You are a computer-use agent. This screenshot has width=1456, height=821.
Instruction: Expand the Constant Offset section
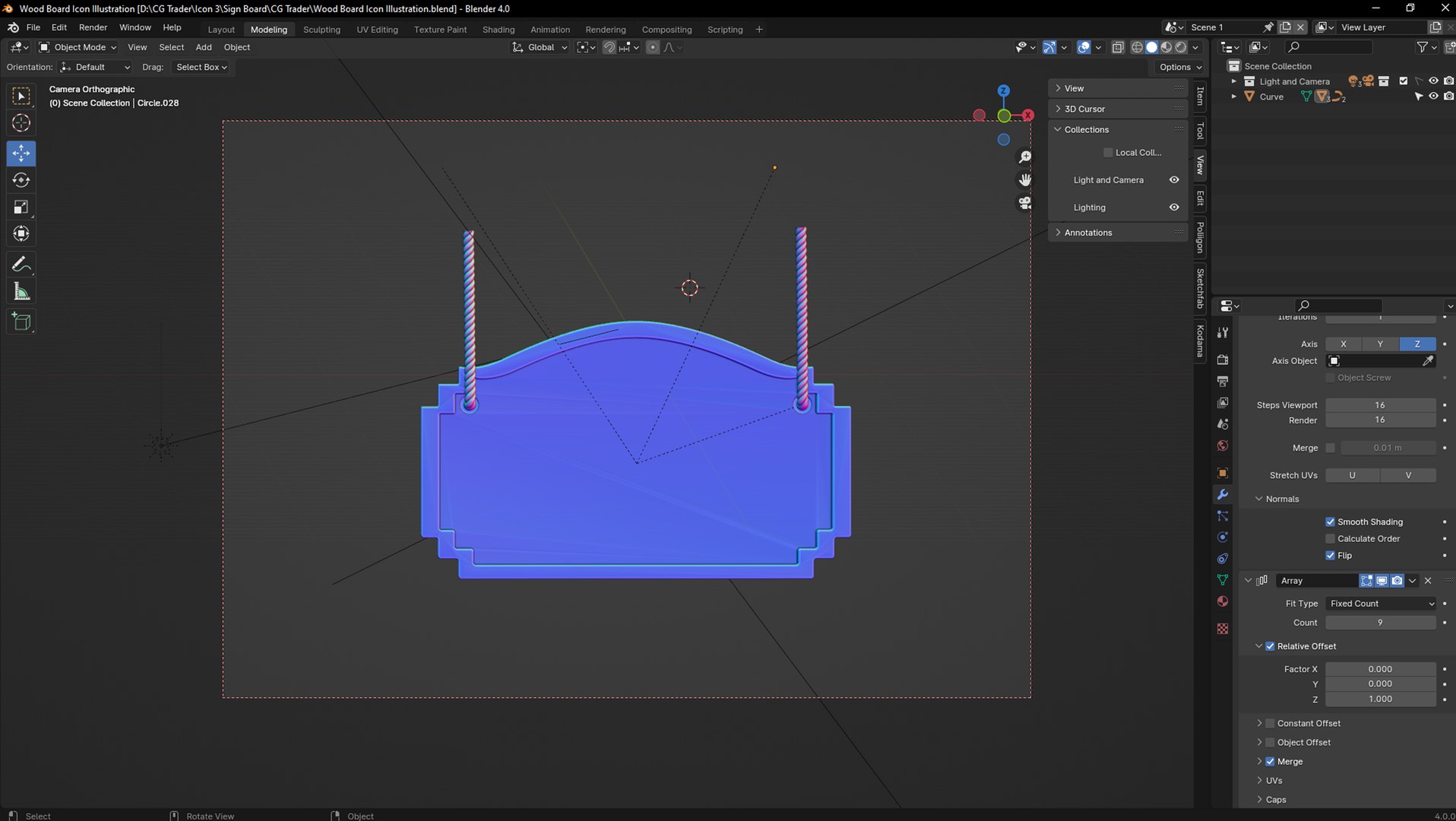click(x=1259, y=723)
